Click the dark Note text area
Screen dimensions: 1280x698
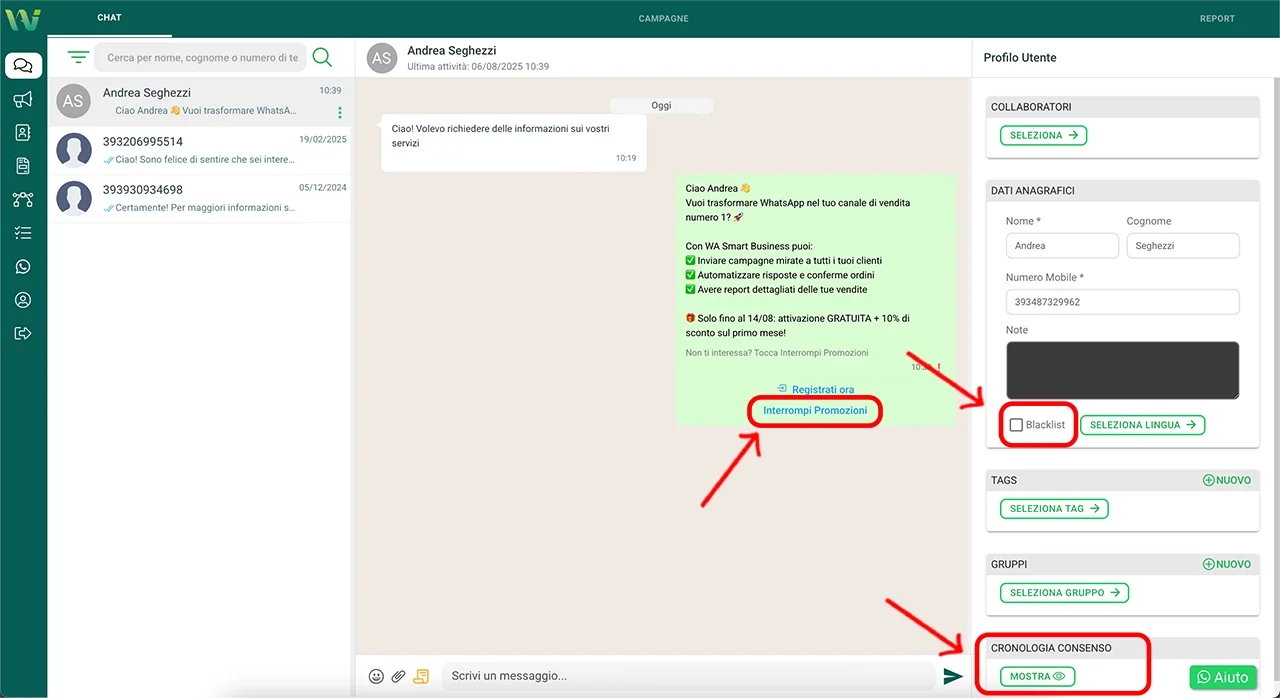coord(1123,371)
